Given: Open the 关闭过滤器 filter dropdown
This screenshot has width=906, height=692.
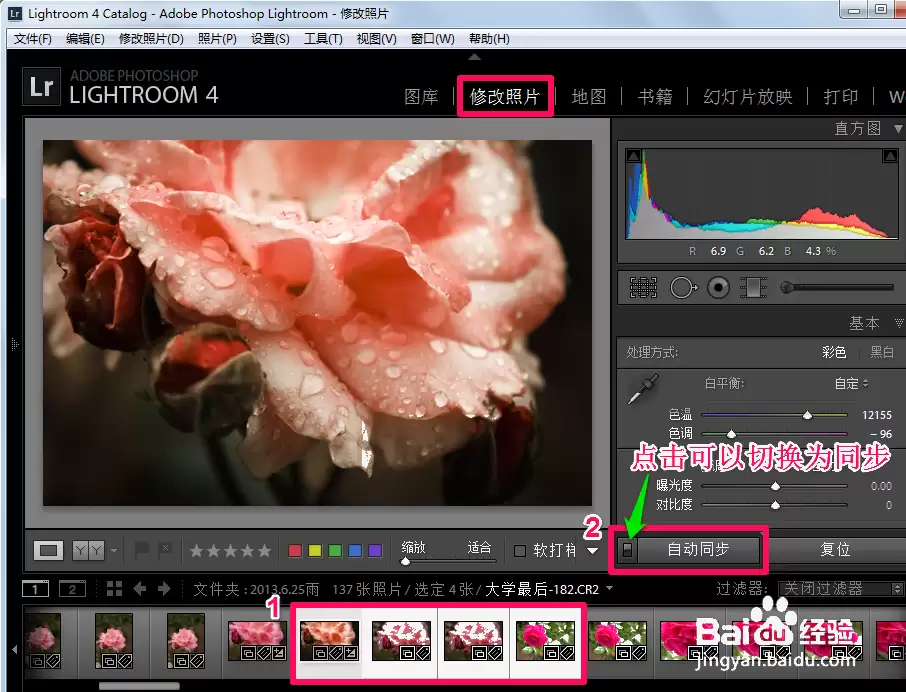Looking at the screenshot, I should pyautogui.click(x=840, y=589).
